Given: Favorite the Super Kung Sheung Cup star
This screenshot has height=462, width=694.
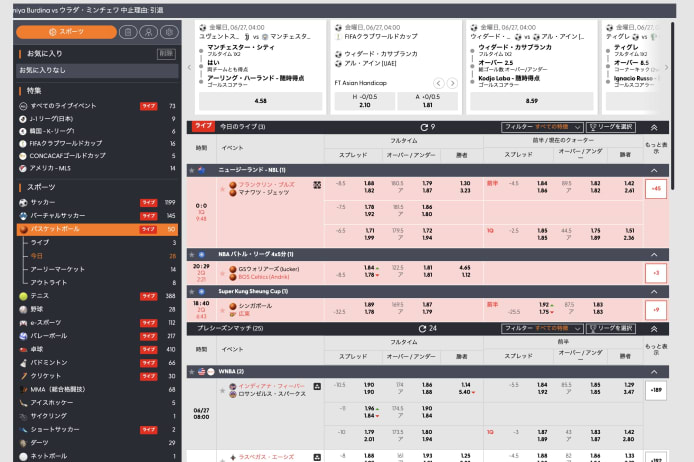Looking at the screenshot, I should (x=192, y=292).
